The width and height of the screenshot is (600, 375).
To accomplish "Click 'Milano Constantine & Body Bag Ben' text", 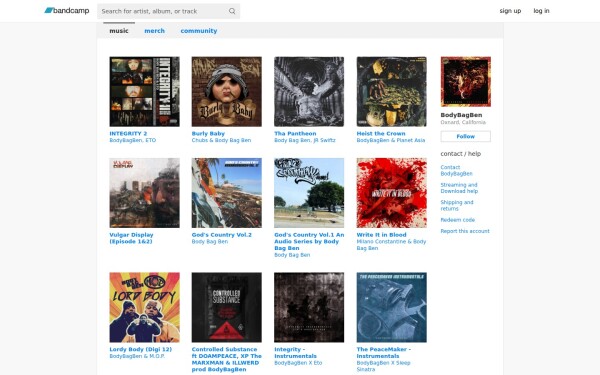I will tap(391, 245).
